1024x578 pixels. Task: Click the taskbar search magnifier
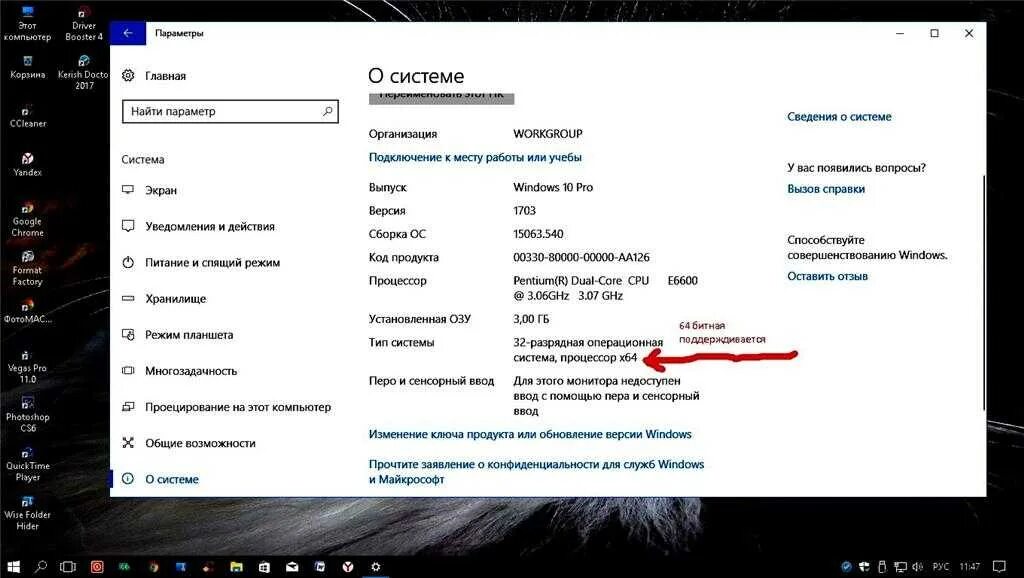(40, 566)
